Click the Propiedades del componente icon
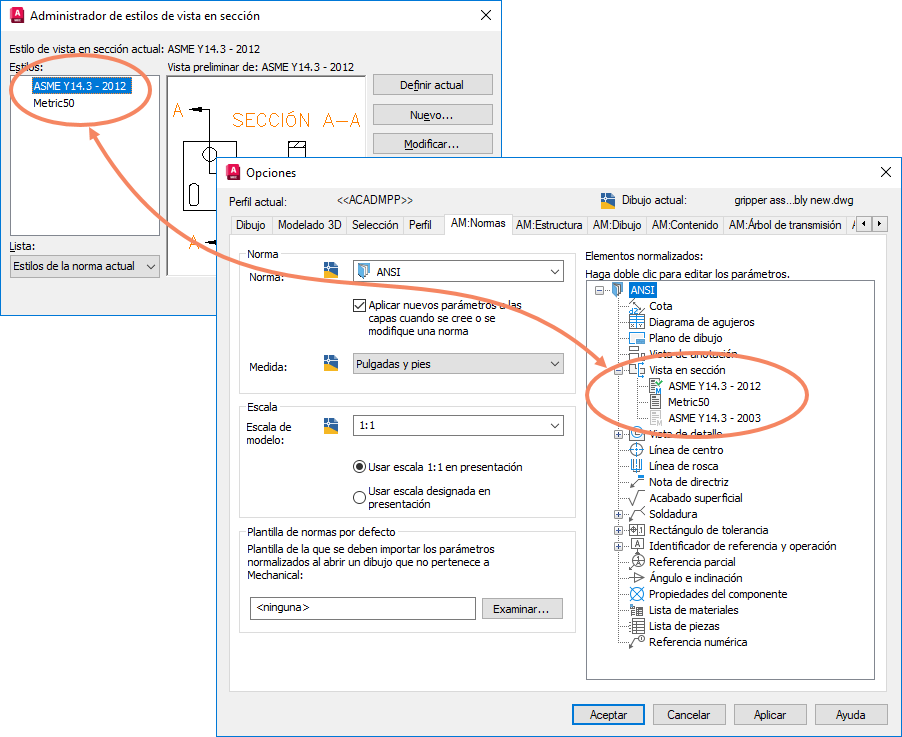Screen dimensions: 902x737 636,594
